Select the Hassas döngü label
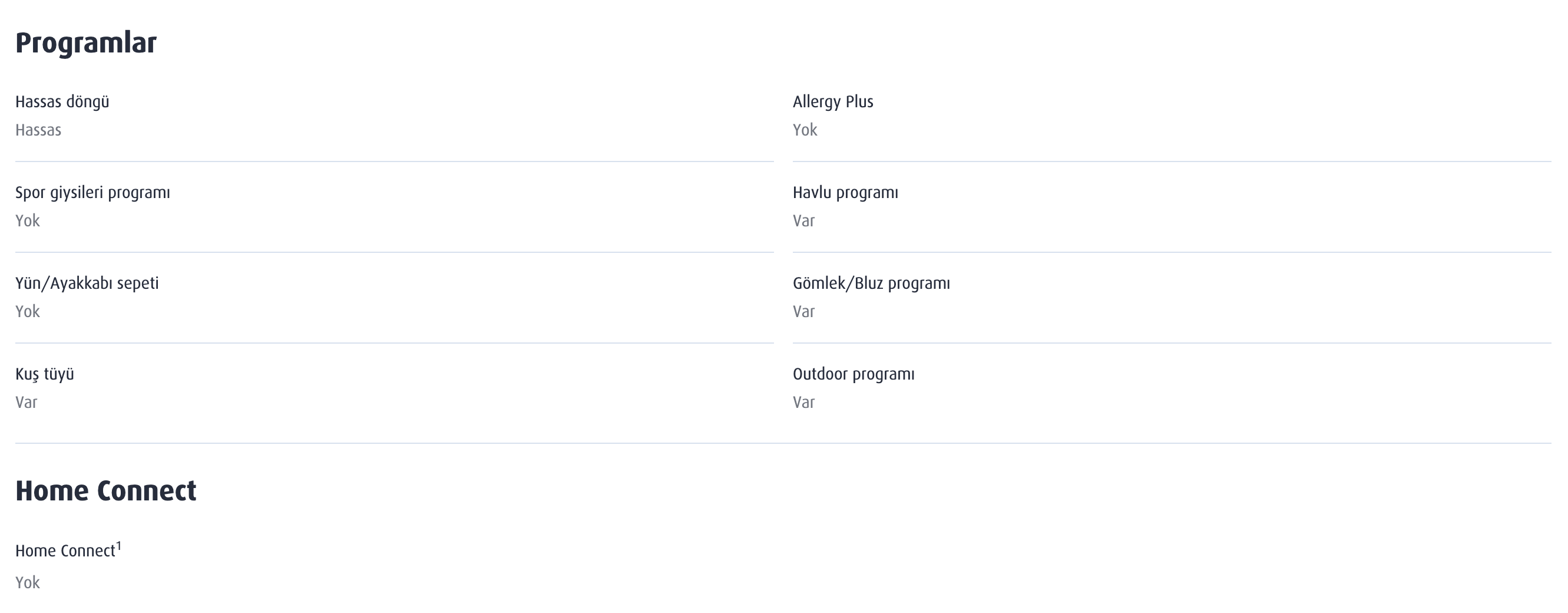Viewport: 1568px width, 613px height. tap(62, 103)
